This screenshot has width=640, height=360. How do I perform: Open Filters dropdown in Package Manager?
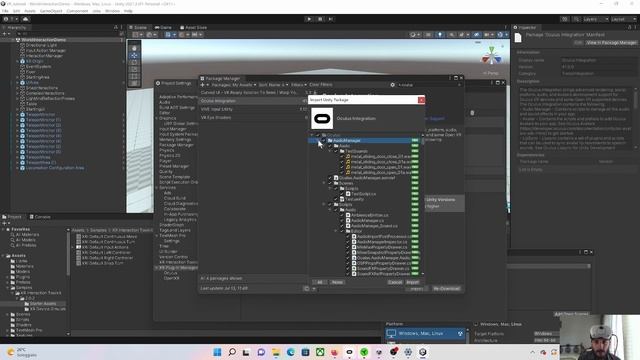pos(298,85)
